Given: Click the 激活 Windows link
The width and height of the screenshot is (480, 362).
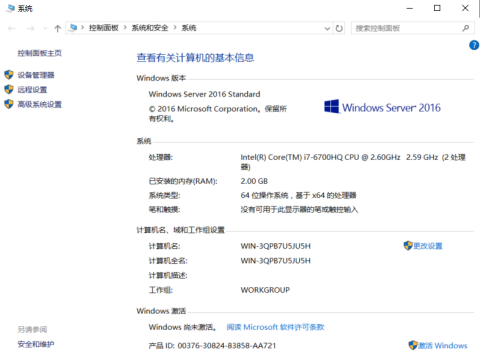Looking at the screenshot, I should pos(443,346).
